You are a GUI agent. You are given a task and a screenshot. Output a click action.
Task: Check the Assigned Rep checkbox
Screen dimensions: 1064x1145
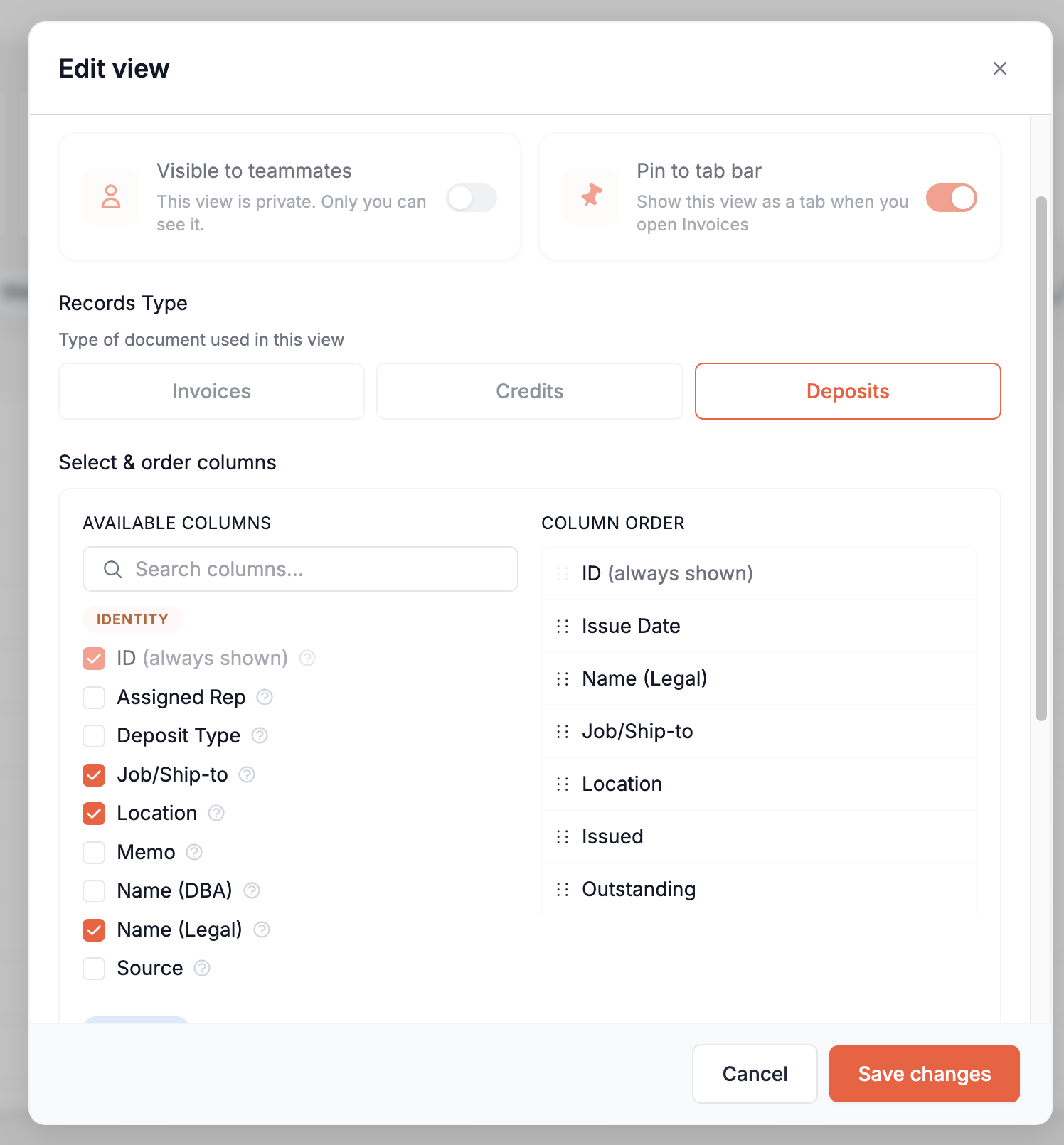(x=94, y=697)
